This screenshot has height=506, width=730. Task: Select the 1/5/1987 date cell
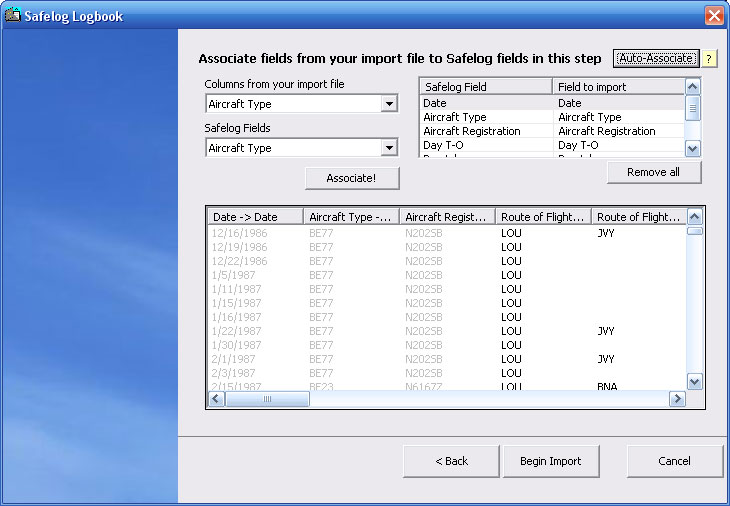(233, 275)
